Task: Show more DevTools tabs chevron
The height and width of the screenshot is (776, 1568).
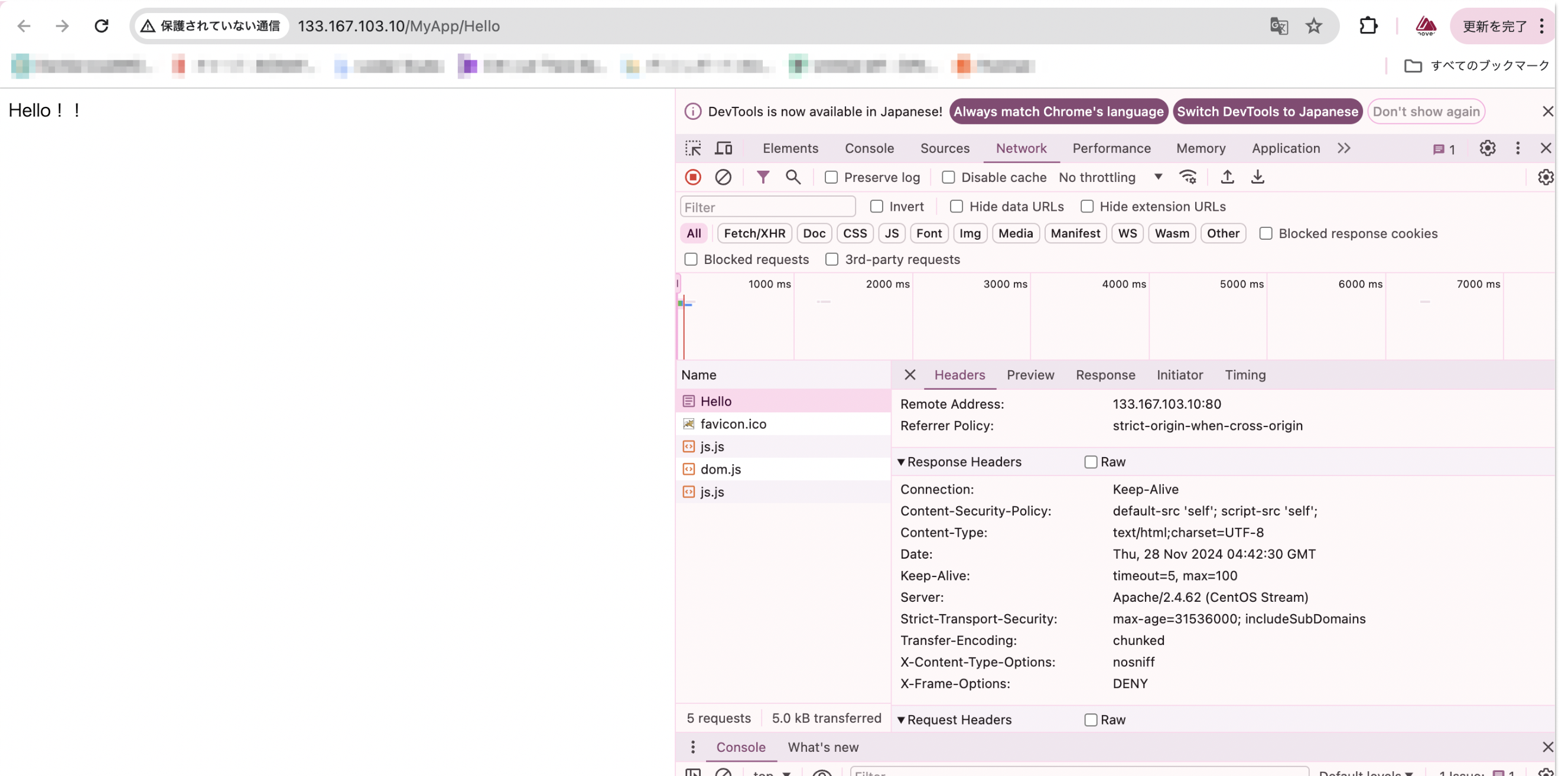Action: 1343,148
